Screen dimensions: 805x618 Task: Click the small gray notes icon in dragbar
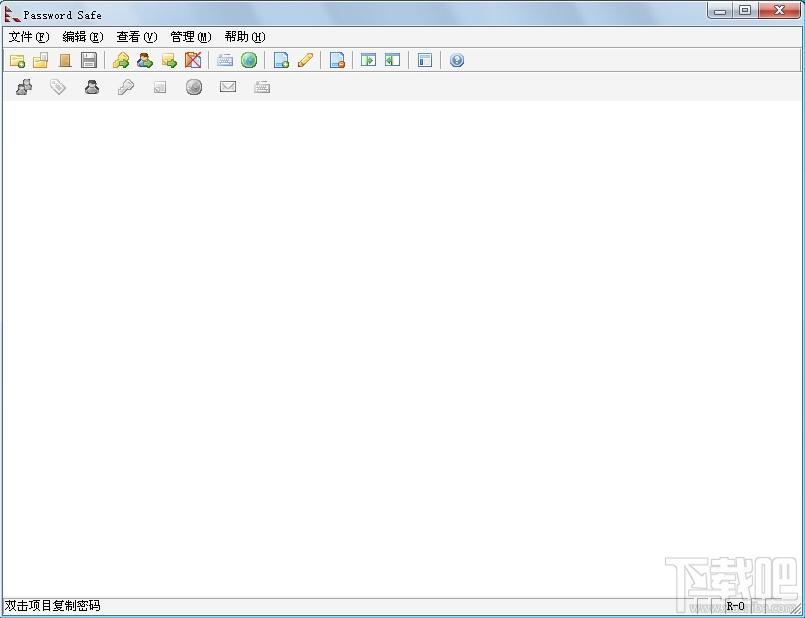160,88
